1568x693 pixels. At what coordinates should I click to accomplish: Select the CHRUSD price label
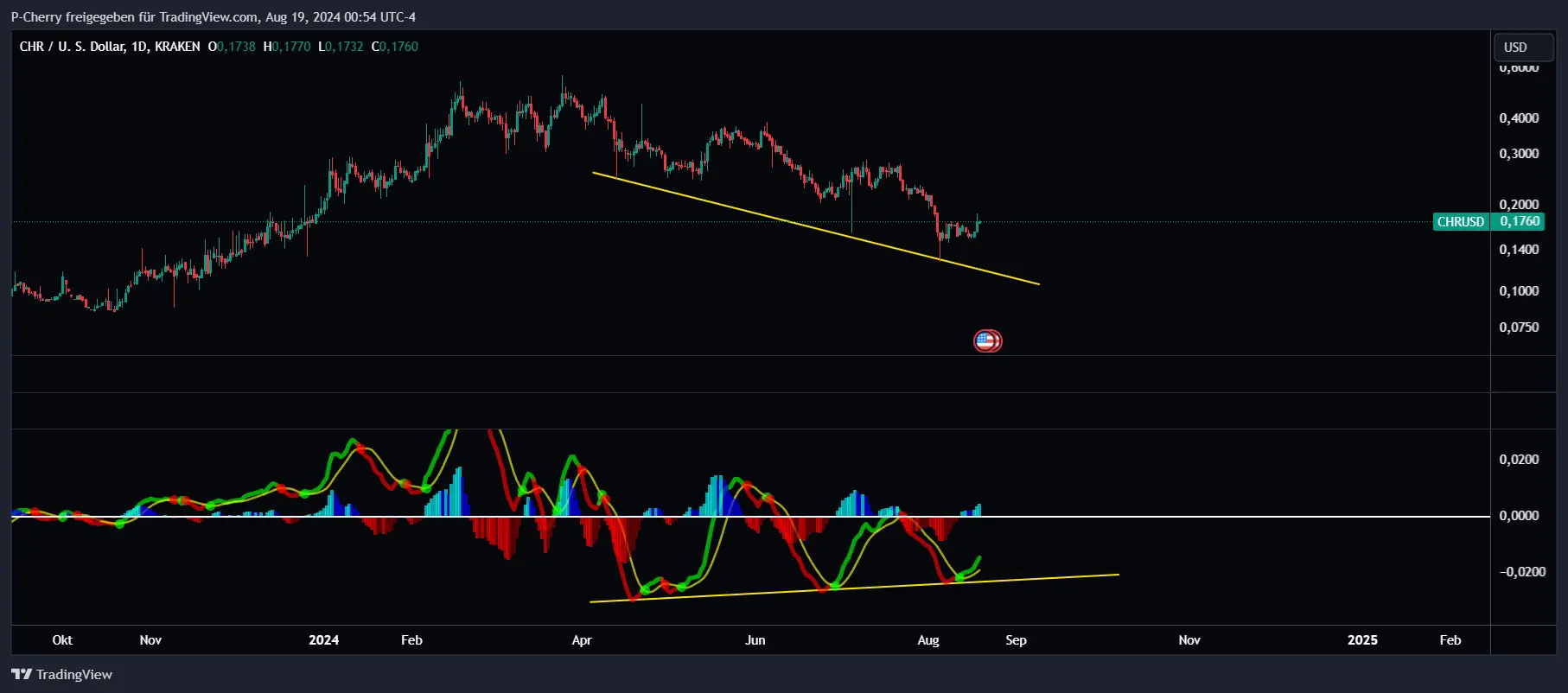coord(1460,222)
